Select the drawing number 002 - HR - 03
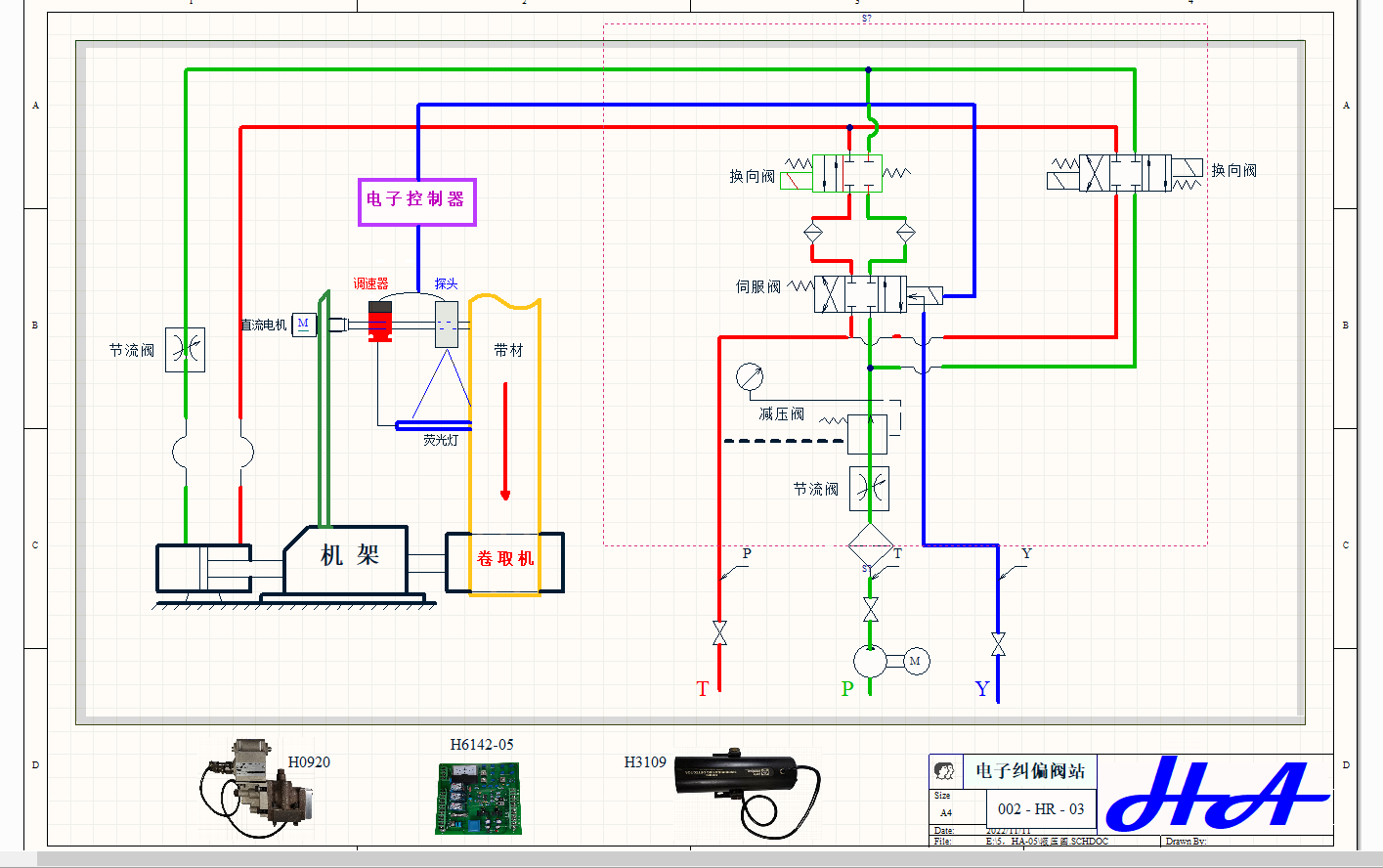This screenshot has height=868, width=1383. [1041, 809]
